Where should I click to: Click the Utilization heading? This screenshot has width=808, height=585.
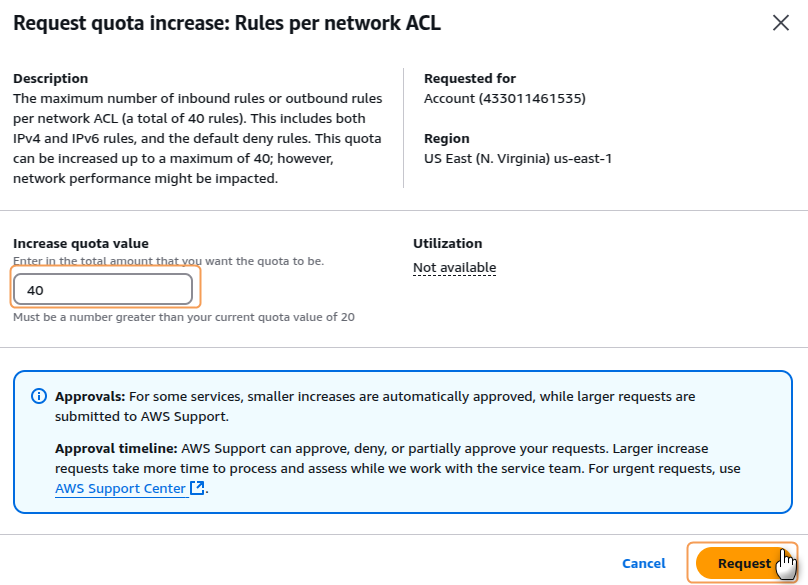tap(447, 243)
